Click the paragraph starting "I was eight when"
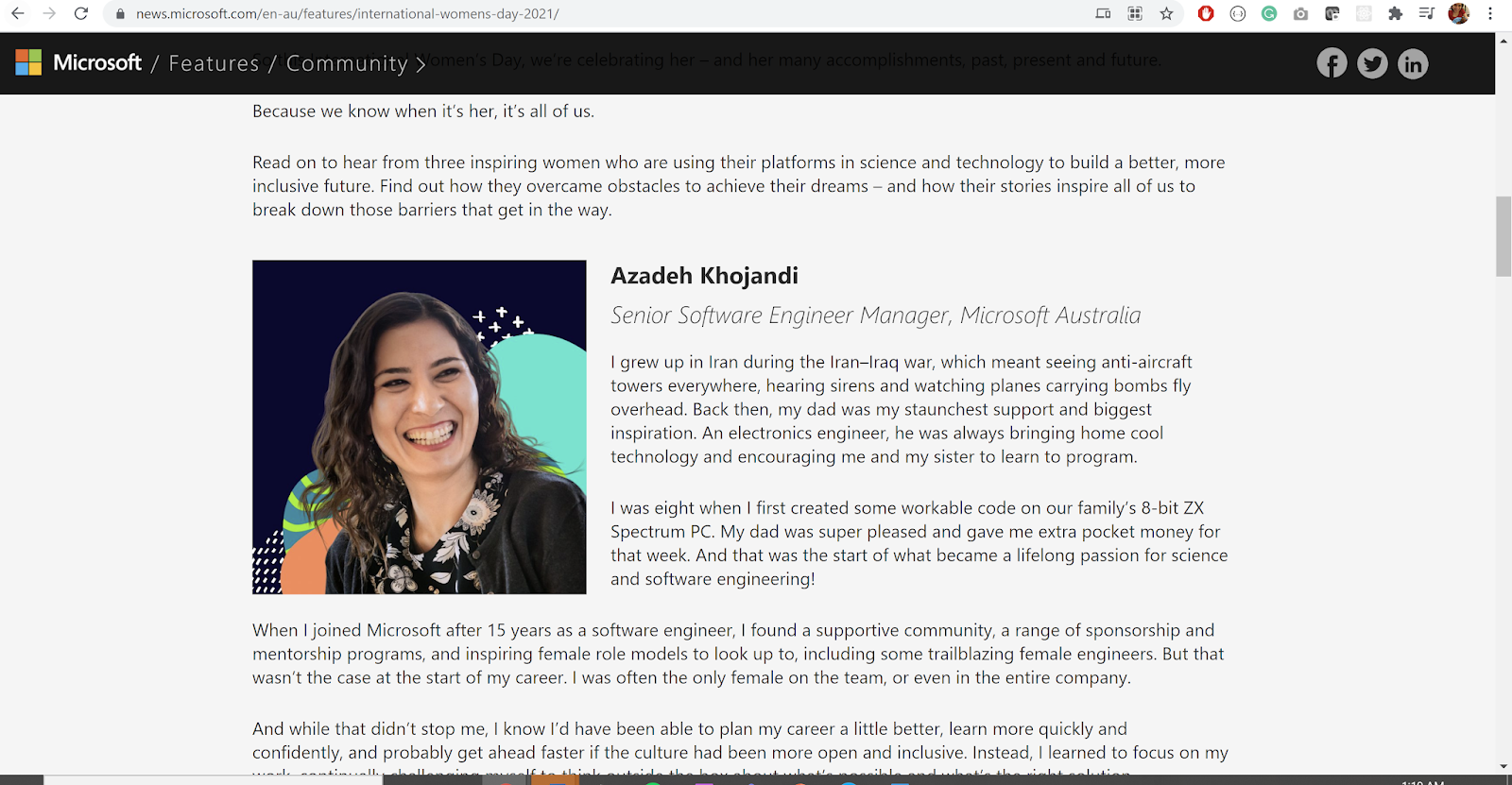The width and height of the screenshot is (1512, 785). click(x=919, y=543)
